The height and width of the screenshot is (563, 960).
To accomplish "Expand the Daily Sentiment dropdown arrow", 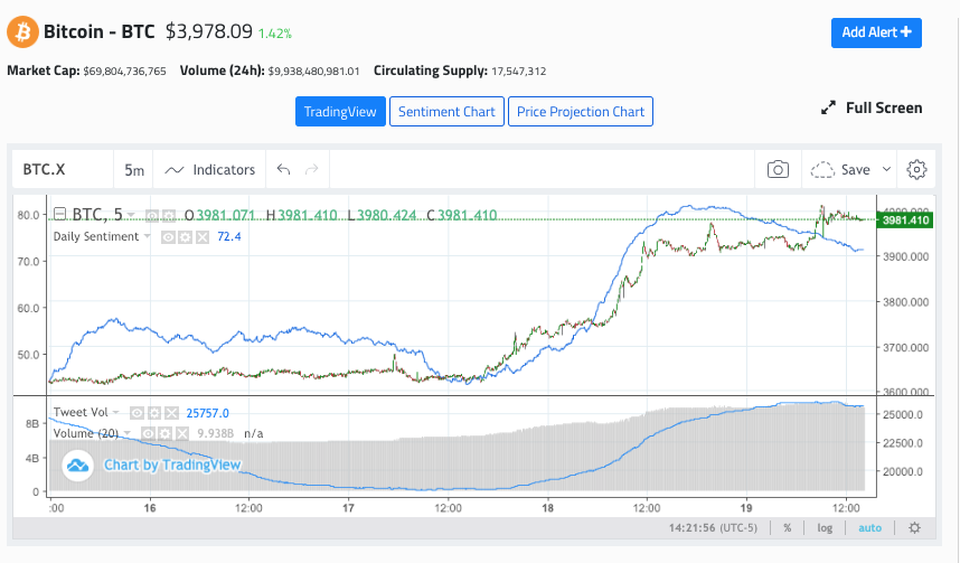I will pyautogui.click(x=147, y=236).
